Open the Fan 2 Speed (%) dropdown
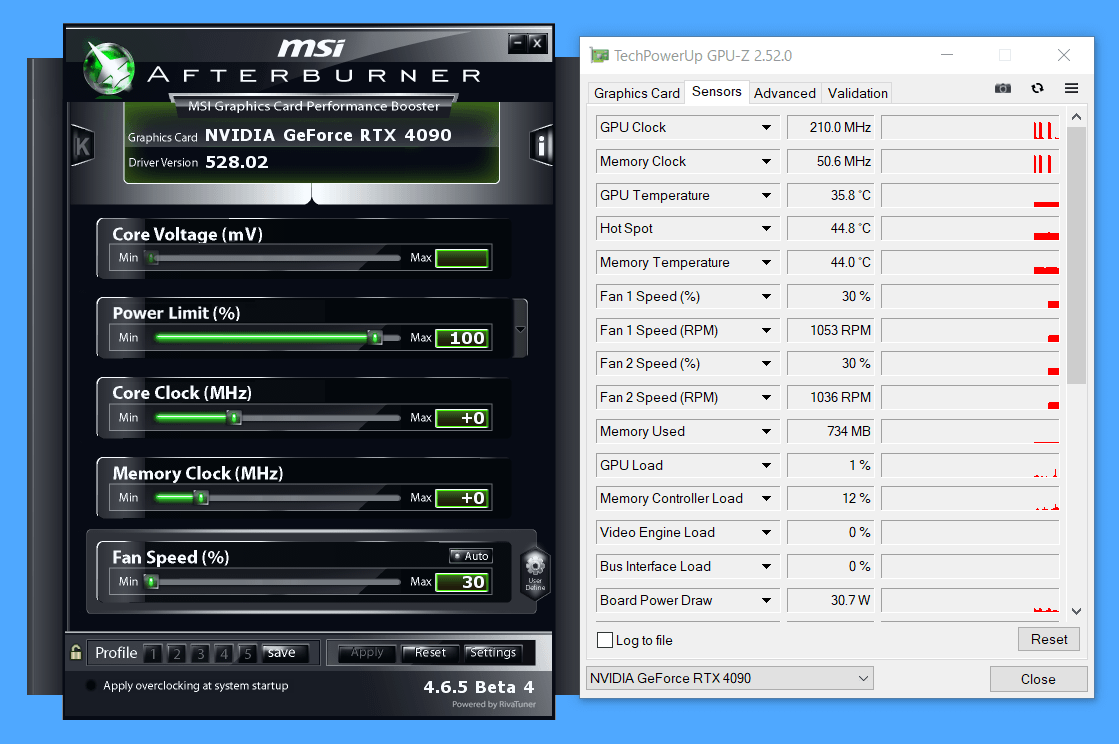The width and height of the screenshot is (1119, 744). [x=766, y=364]
